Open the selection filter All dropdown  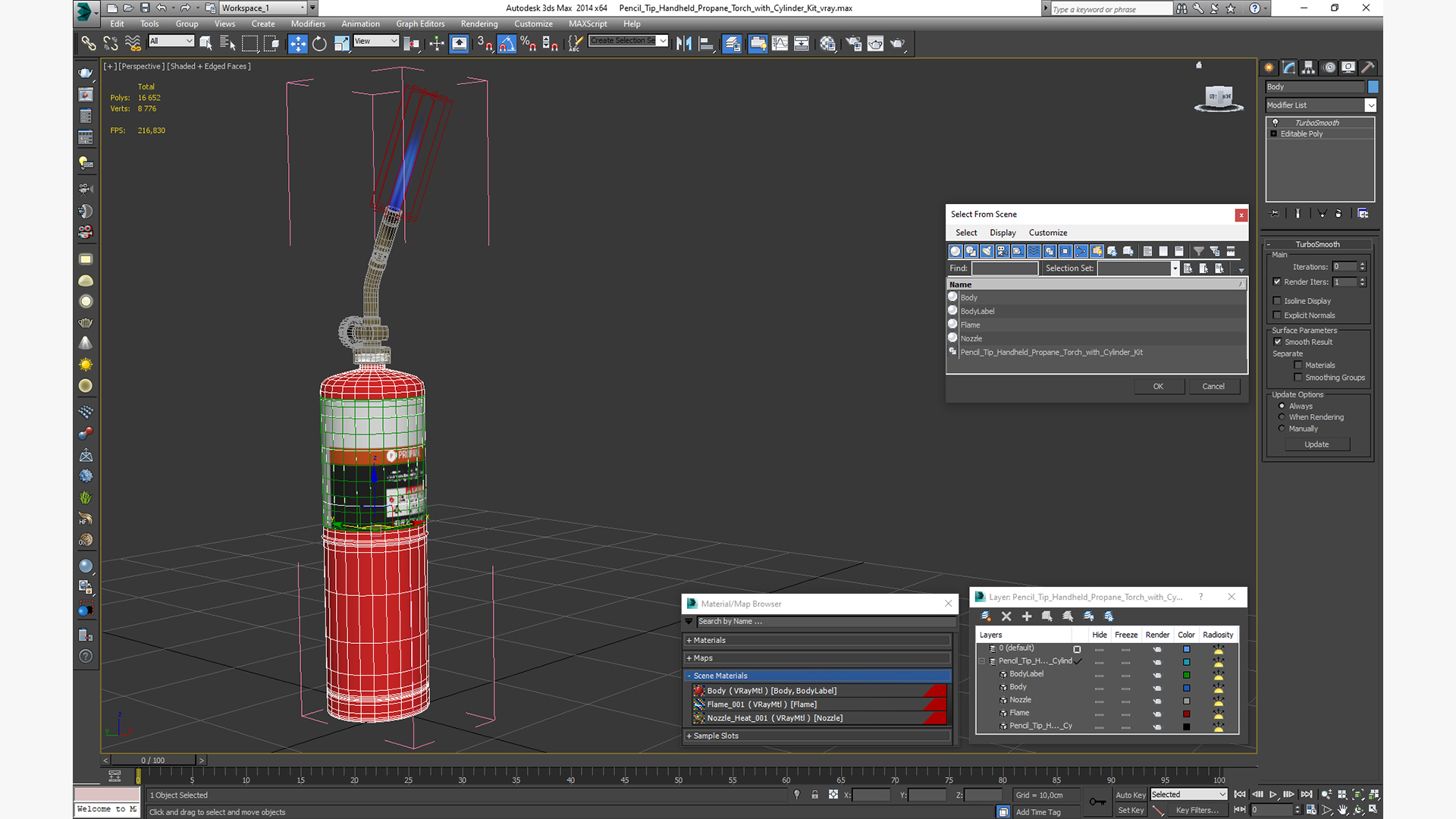pos(171,41)
